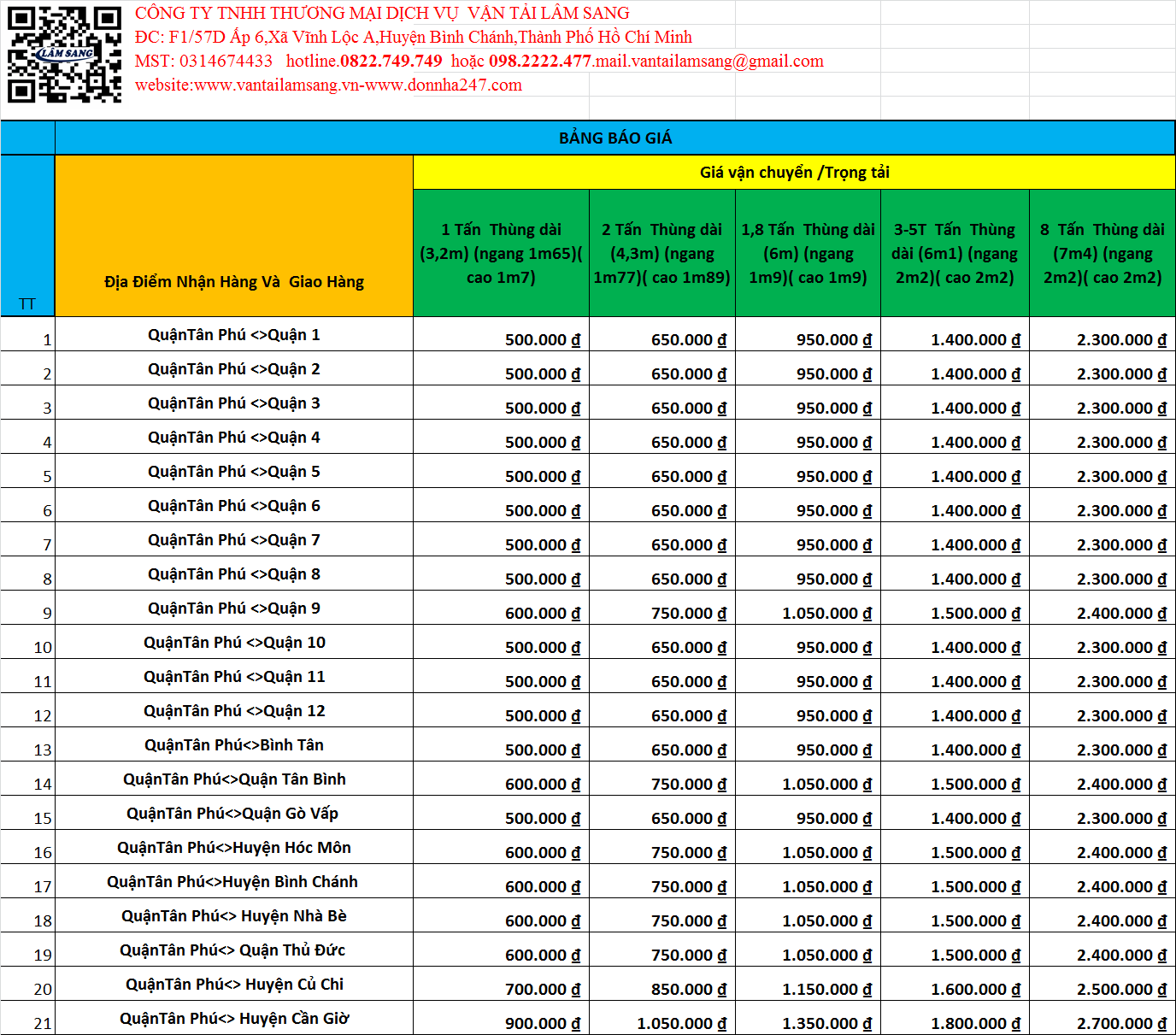Select the 'QuậnTân Phú <>Quận 1' cell
The height and width of the screenshot is (1035, 1176).
click(234, 334)
